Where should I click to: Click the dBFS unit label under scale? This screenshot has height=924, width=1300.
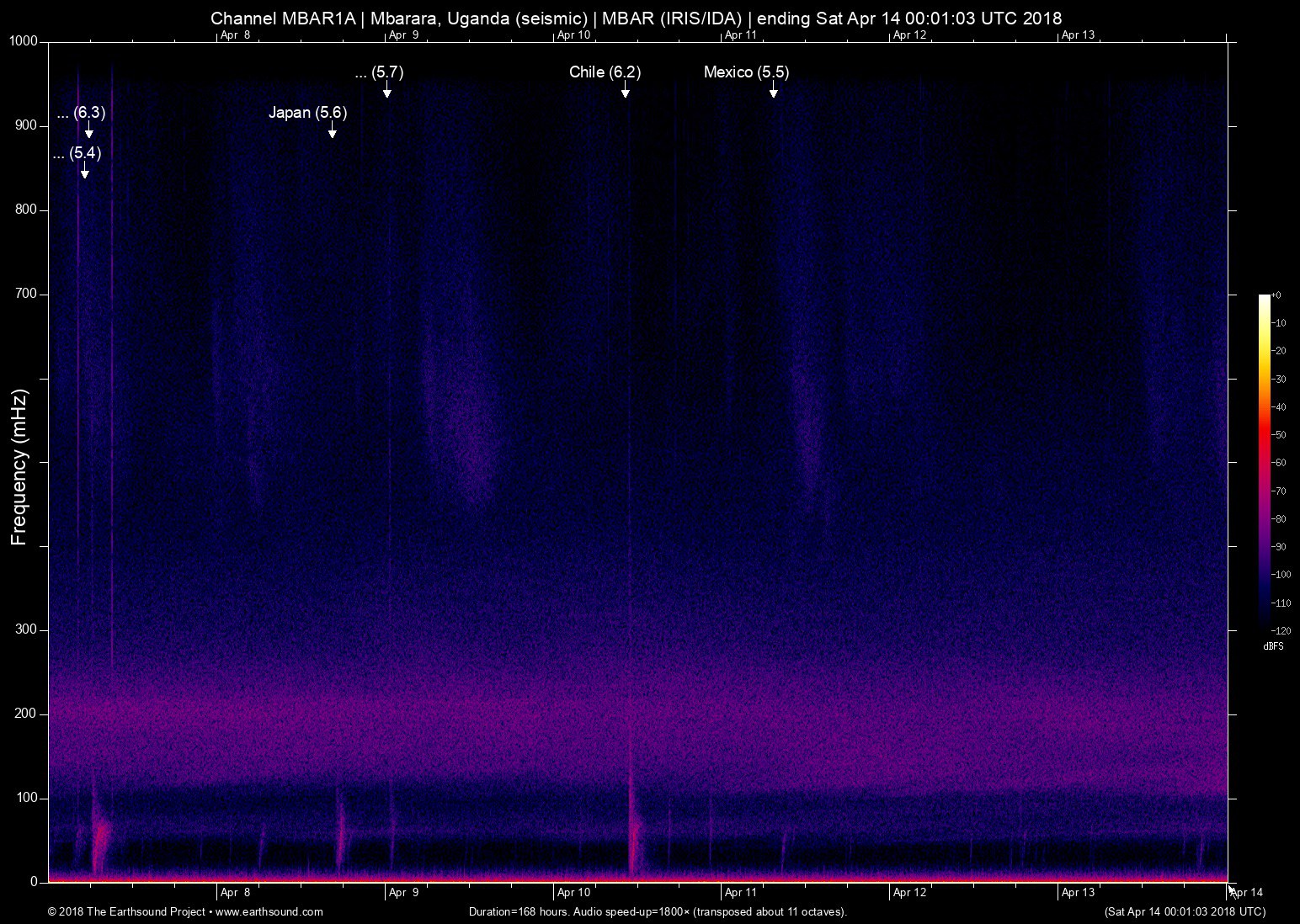coord(1273,646)
